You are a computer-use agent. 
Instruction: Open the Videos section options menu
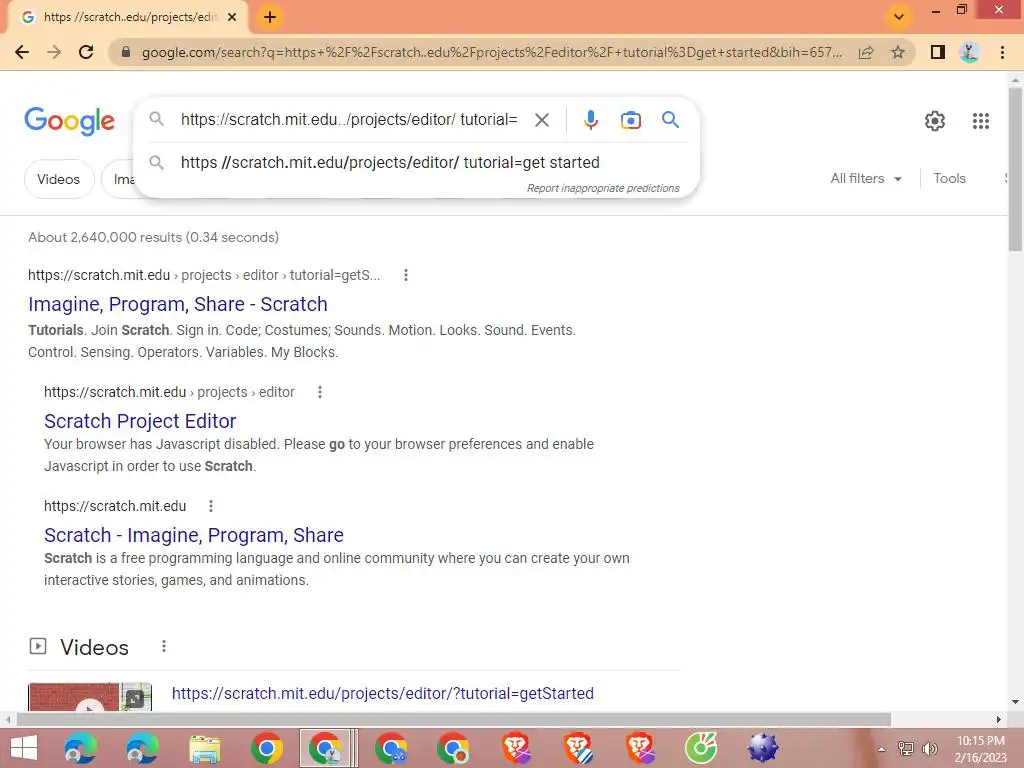tap(164, 647)
